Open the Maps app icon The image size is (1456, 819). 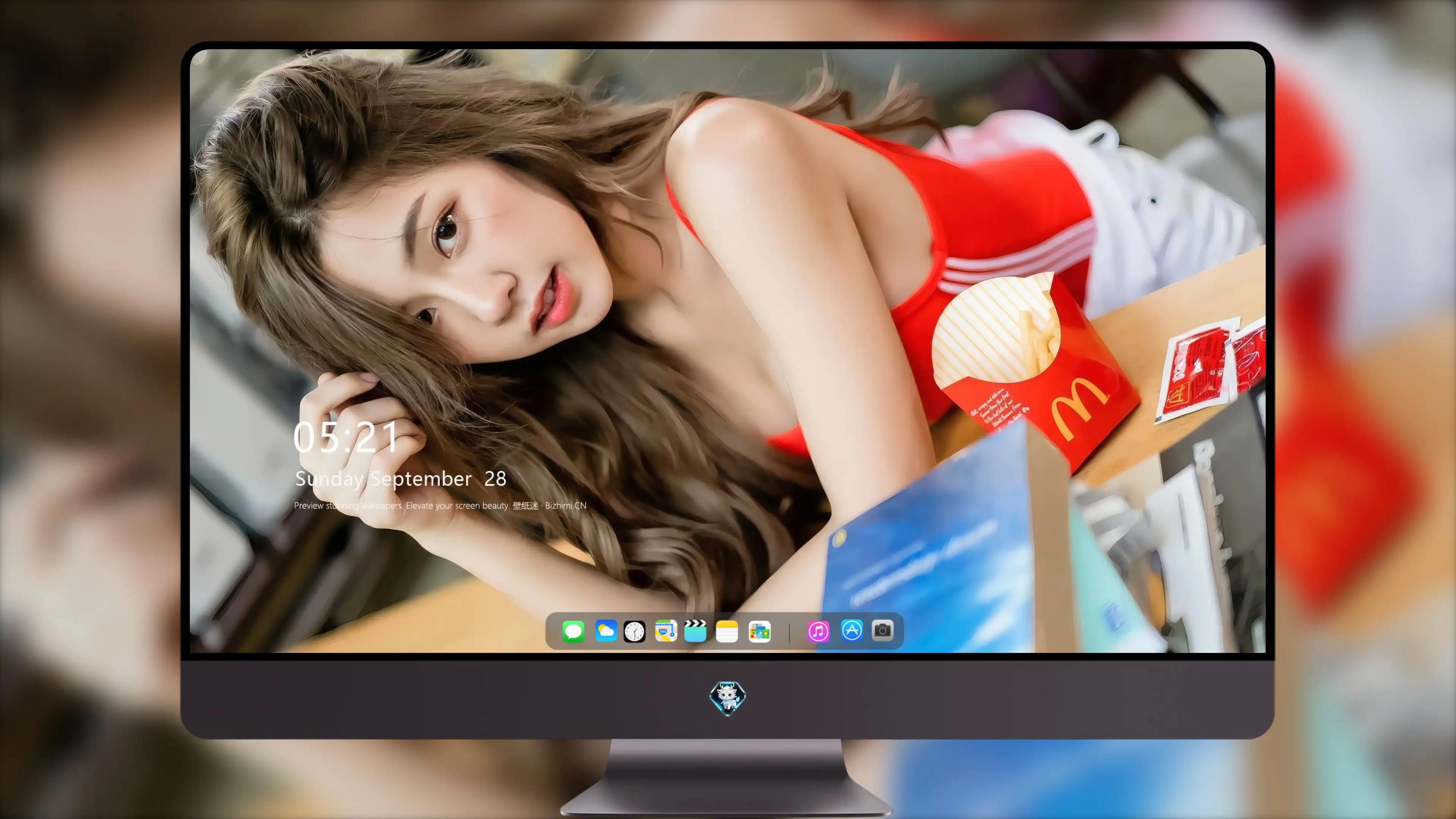[x=666, y=631]
